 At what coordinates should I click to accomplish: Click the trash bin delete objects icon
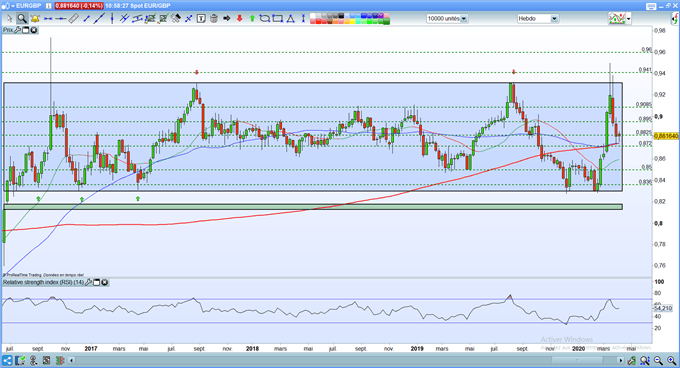[214, 19]
